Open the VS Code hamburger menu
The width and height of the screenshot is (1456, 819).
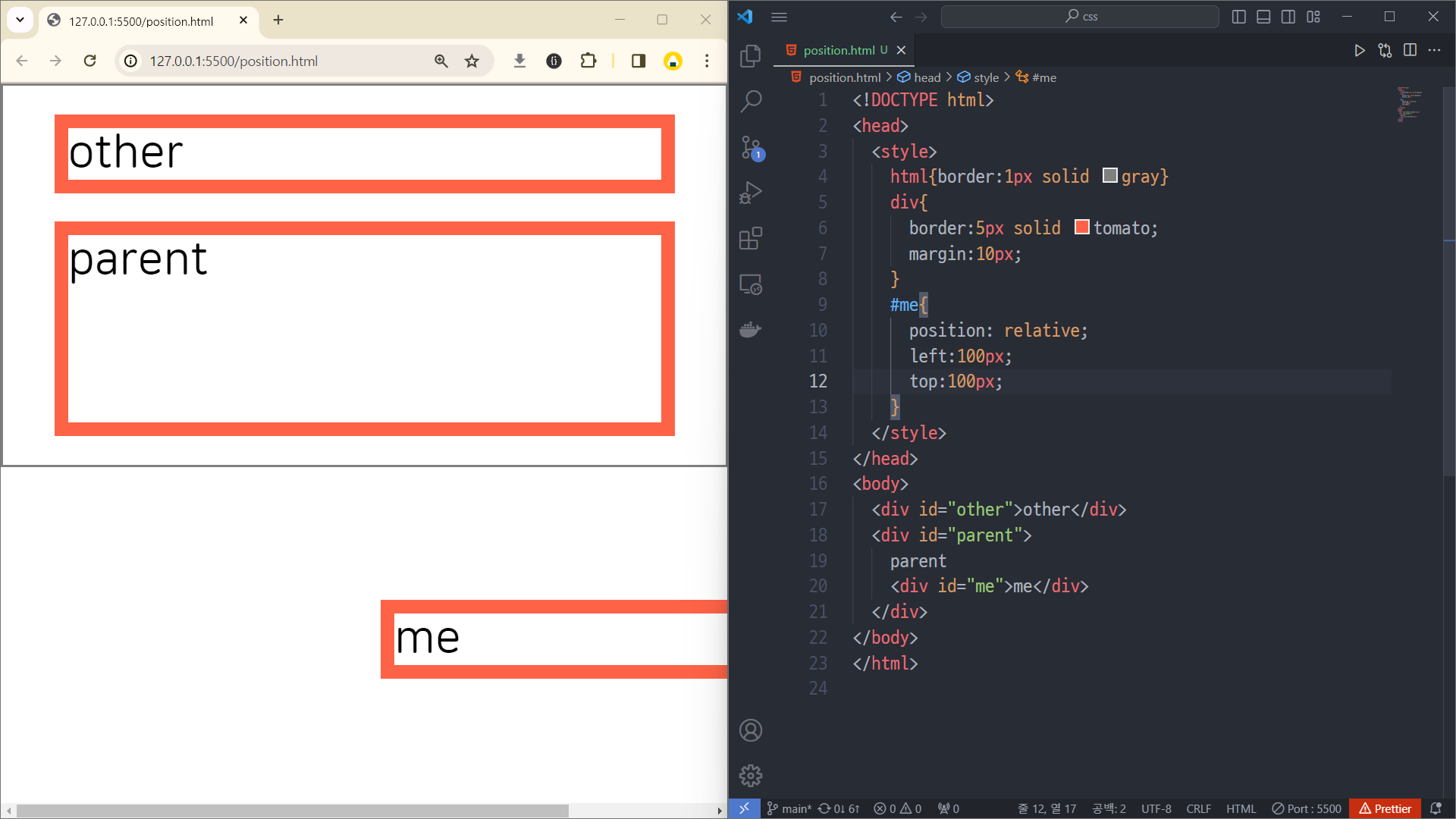(779, 17)
